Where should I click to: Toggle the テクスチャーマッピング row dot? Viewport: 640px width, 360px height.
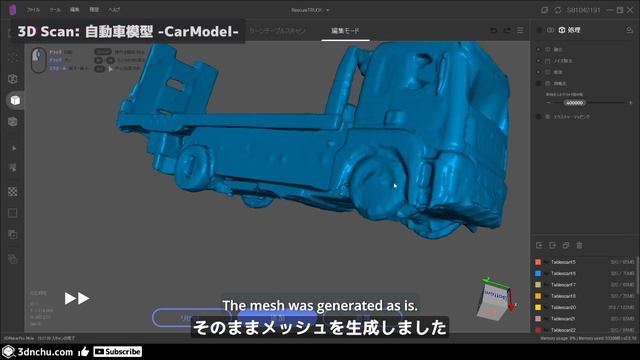click(539, 117)
